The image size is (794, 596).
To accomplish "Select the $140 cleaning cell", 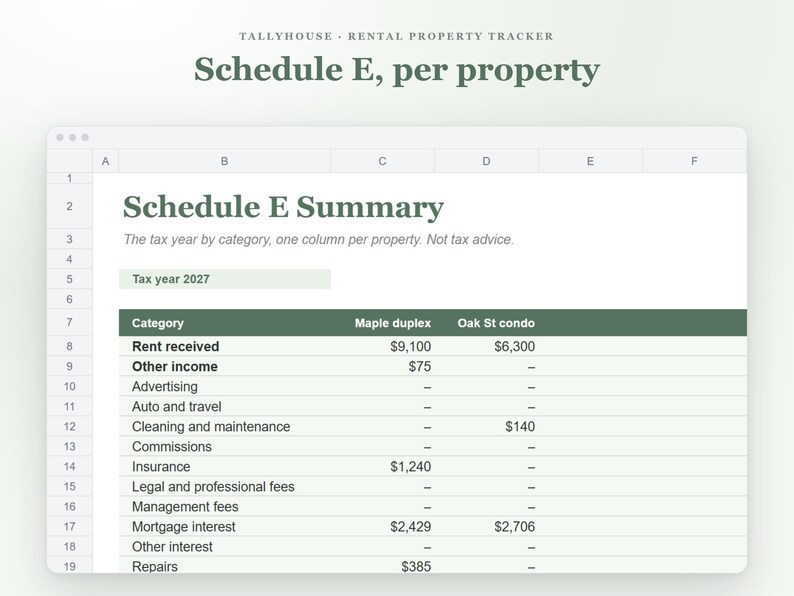I will pos(486,426).
